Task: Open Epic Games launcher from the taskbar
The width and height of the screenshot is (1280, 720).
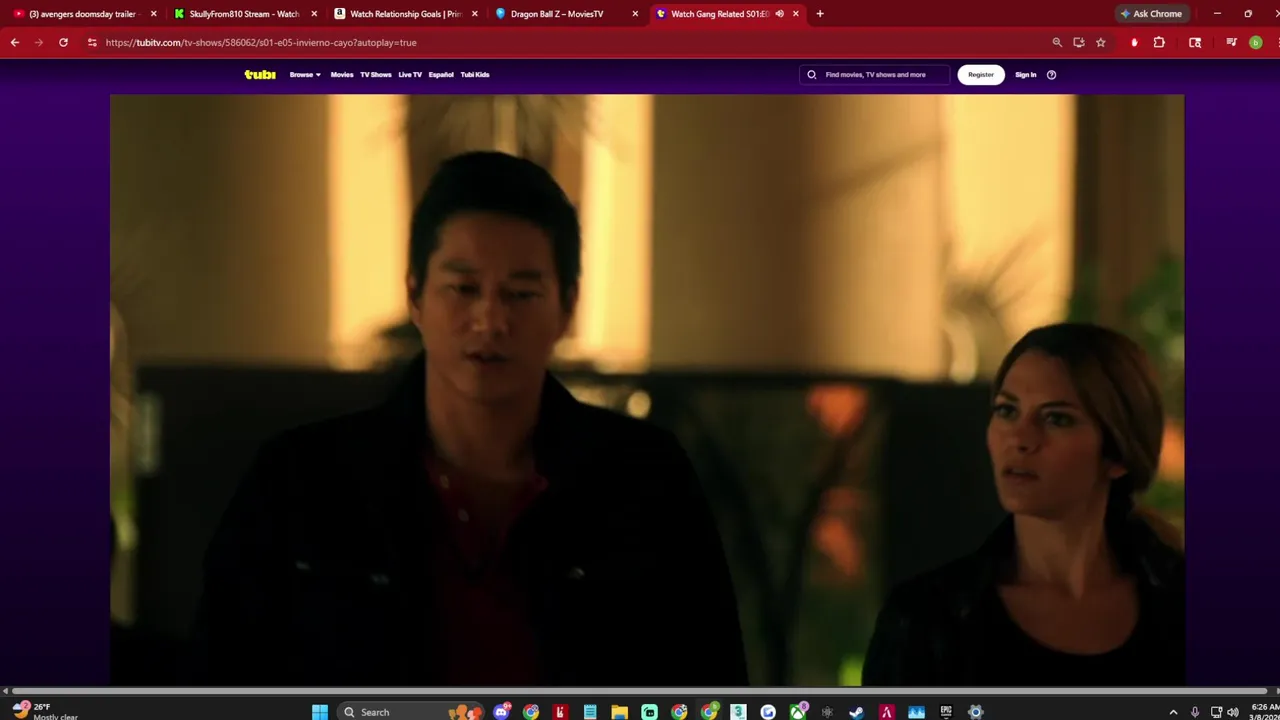Action: click(x=946, y=712)
